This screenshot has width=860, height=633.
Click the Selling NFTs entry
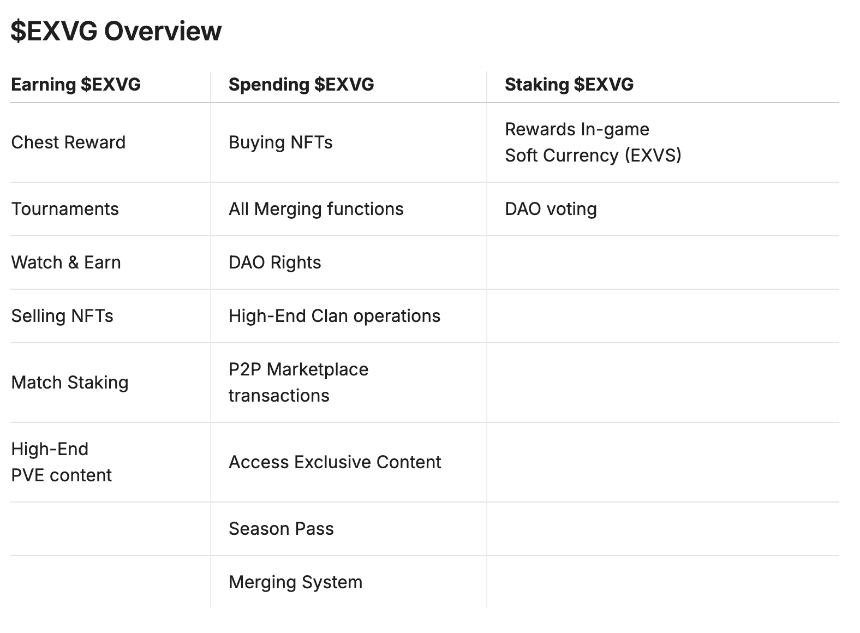(x=62, y=316)
